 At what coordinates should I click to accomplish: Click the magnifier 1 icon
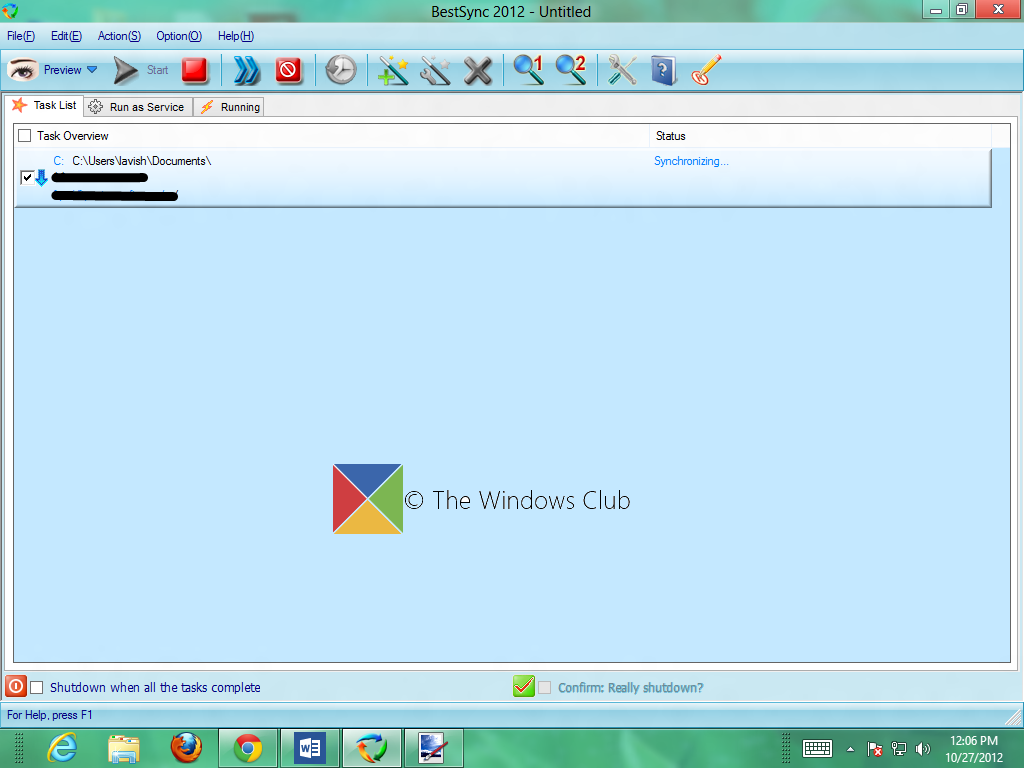[528, 70]
